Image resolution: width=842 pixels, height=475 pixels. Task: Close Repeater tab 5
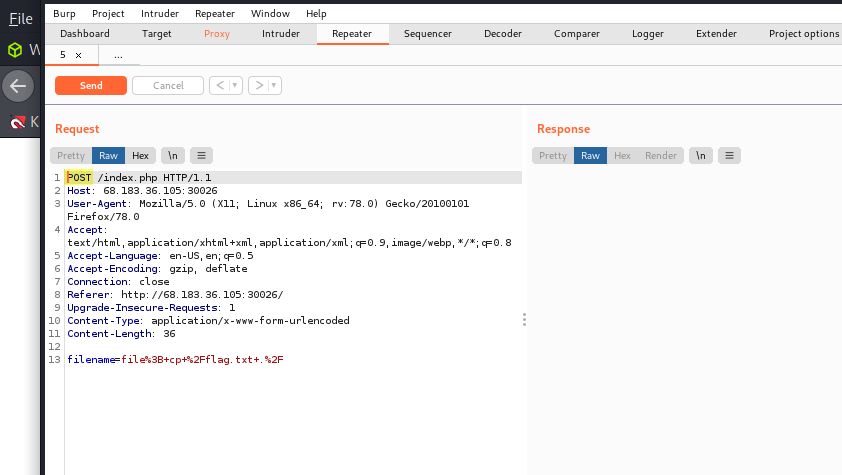78,55
